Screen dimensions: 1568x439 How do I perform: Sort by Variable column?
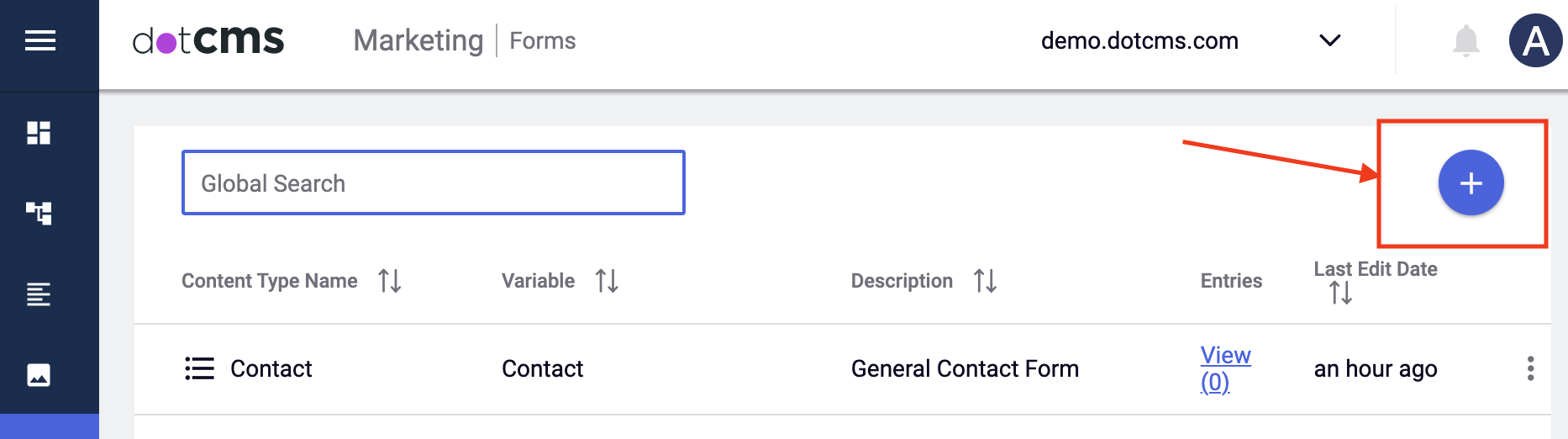pyautogui.click(x=607, y=281)
